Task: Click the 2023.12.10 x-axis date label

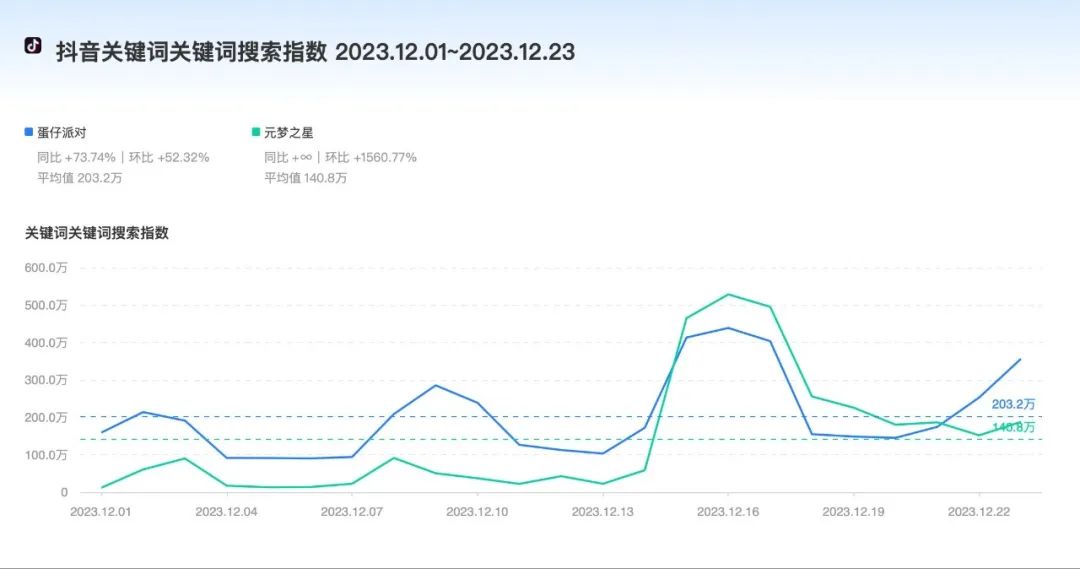Action: click(x=477, y=512)
